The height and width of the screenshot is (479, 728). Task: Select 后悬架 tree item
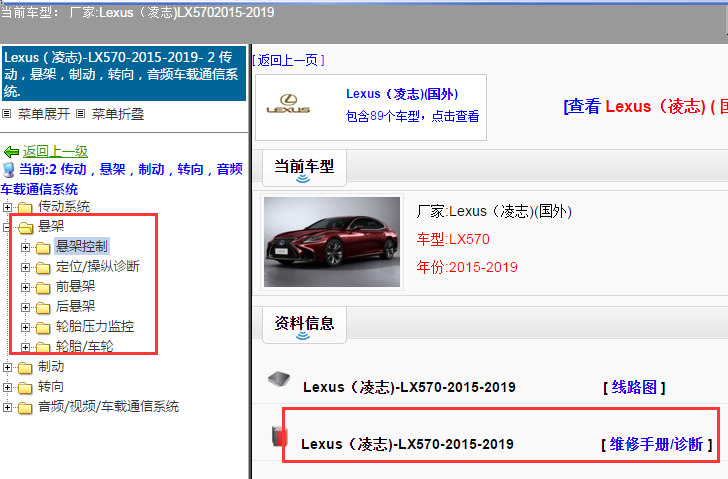pos(75,306)
